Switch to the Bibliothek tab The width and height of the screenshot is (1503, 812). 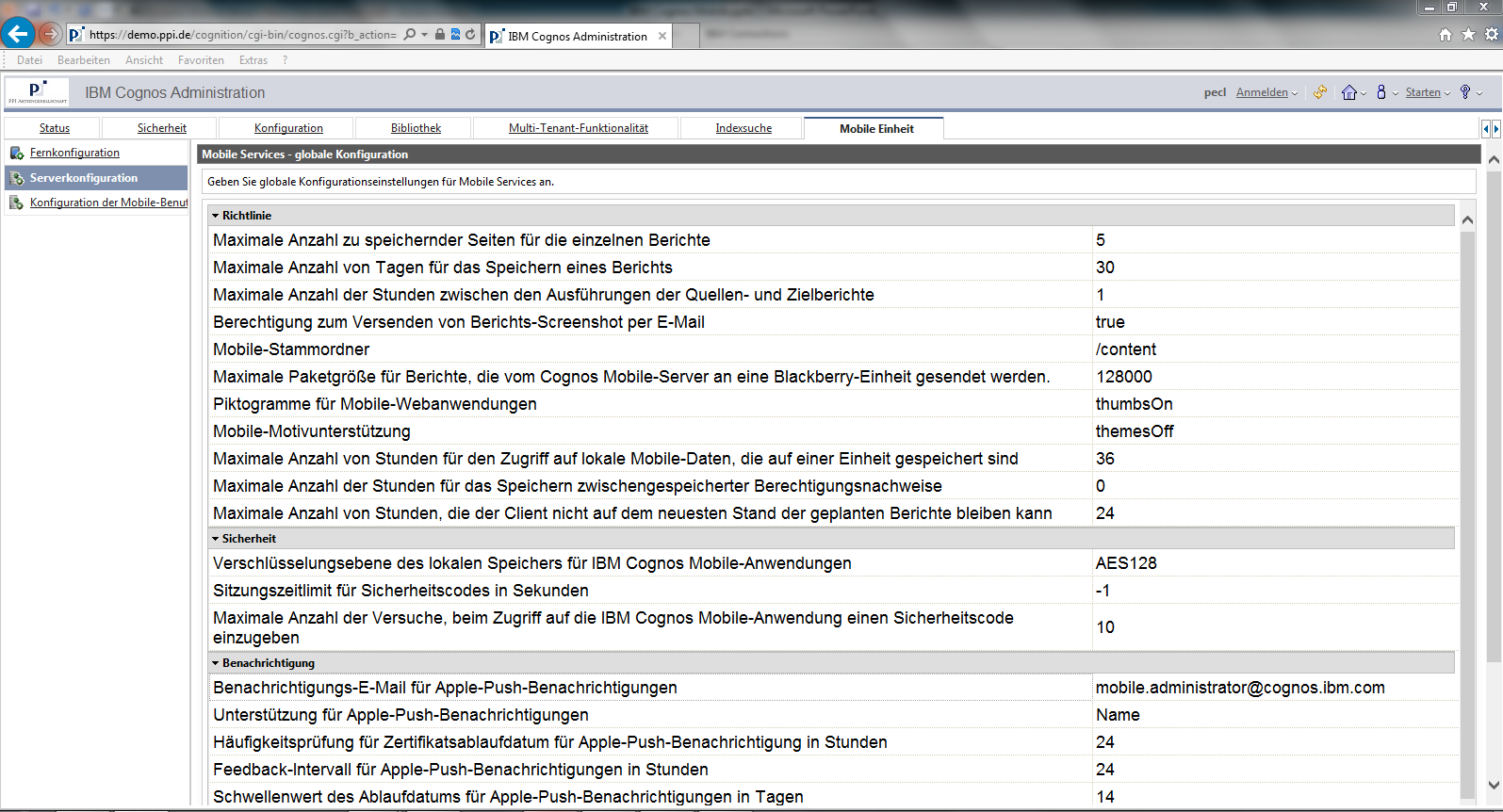(x=416, y=128)
